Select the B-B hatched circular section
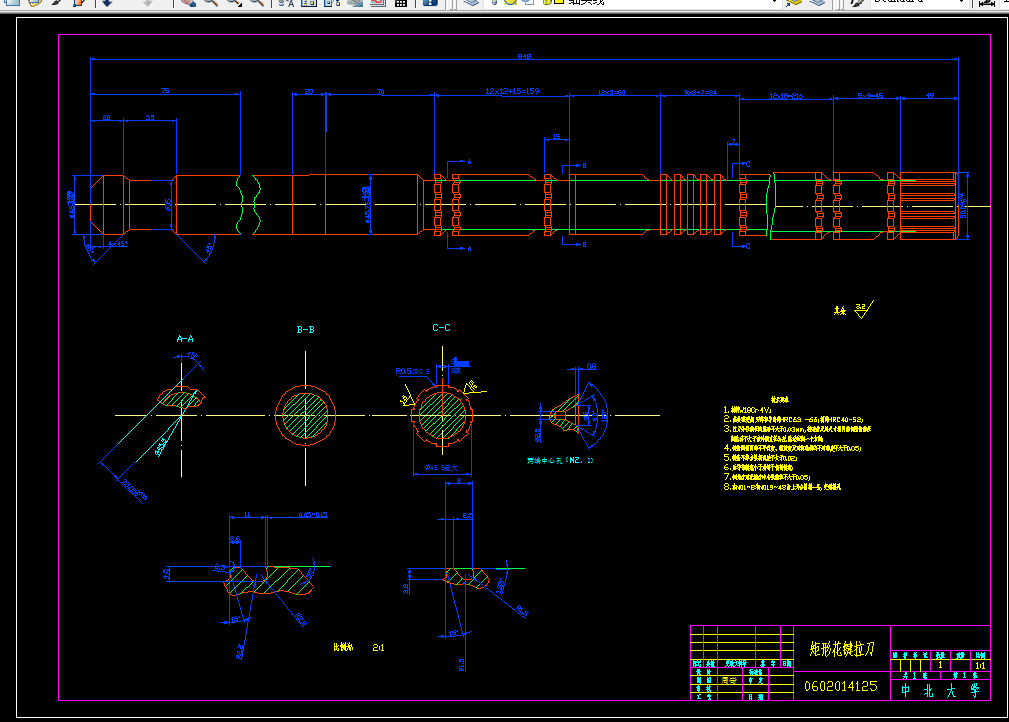The width and height of the screenshot is (1009, 722). click(305, 415)
